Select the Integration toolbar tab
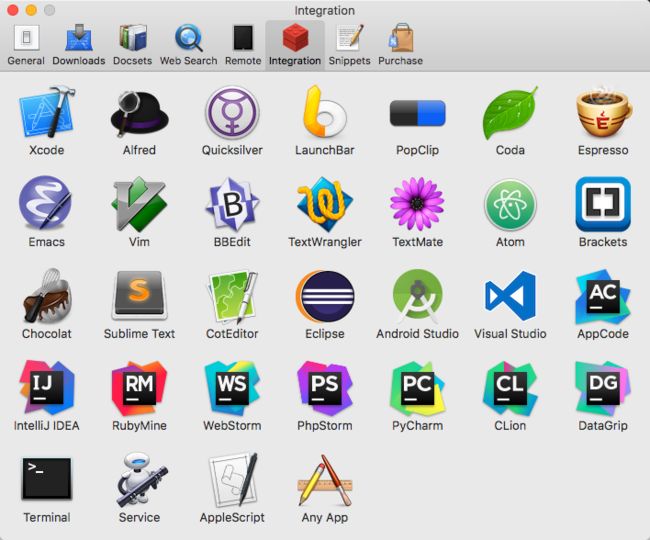 (295, 45)
